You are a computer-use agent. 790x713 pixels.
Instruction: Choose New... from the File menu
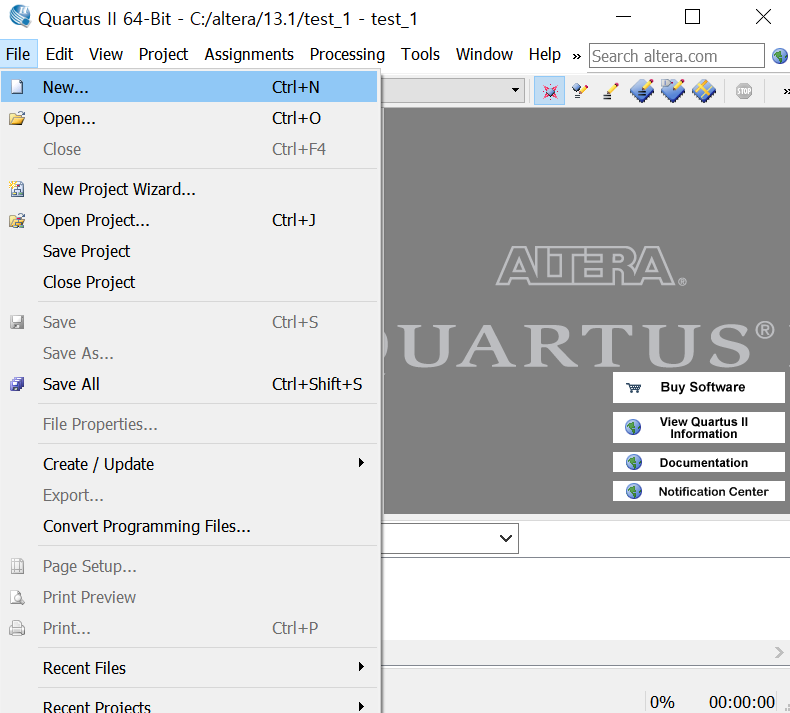(189, 87)
